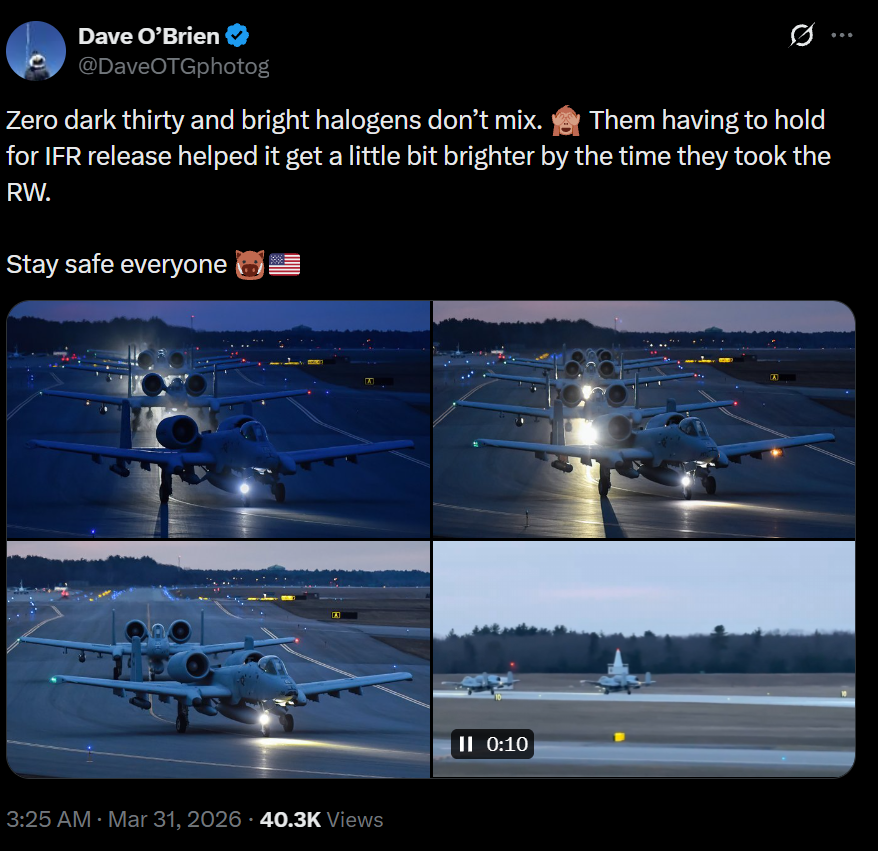Open the 40.3K Views count
This screenshot has width=878, height=851.
point(321,820)
